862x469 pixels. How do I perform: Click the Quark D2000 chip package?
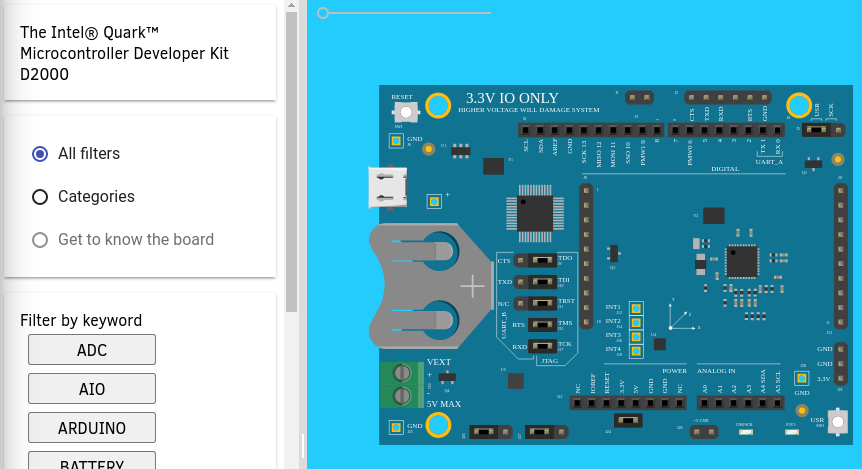742,262
